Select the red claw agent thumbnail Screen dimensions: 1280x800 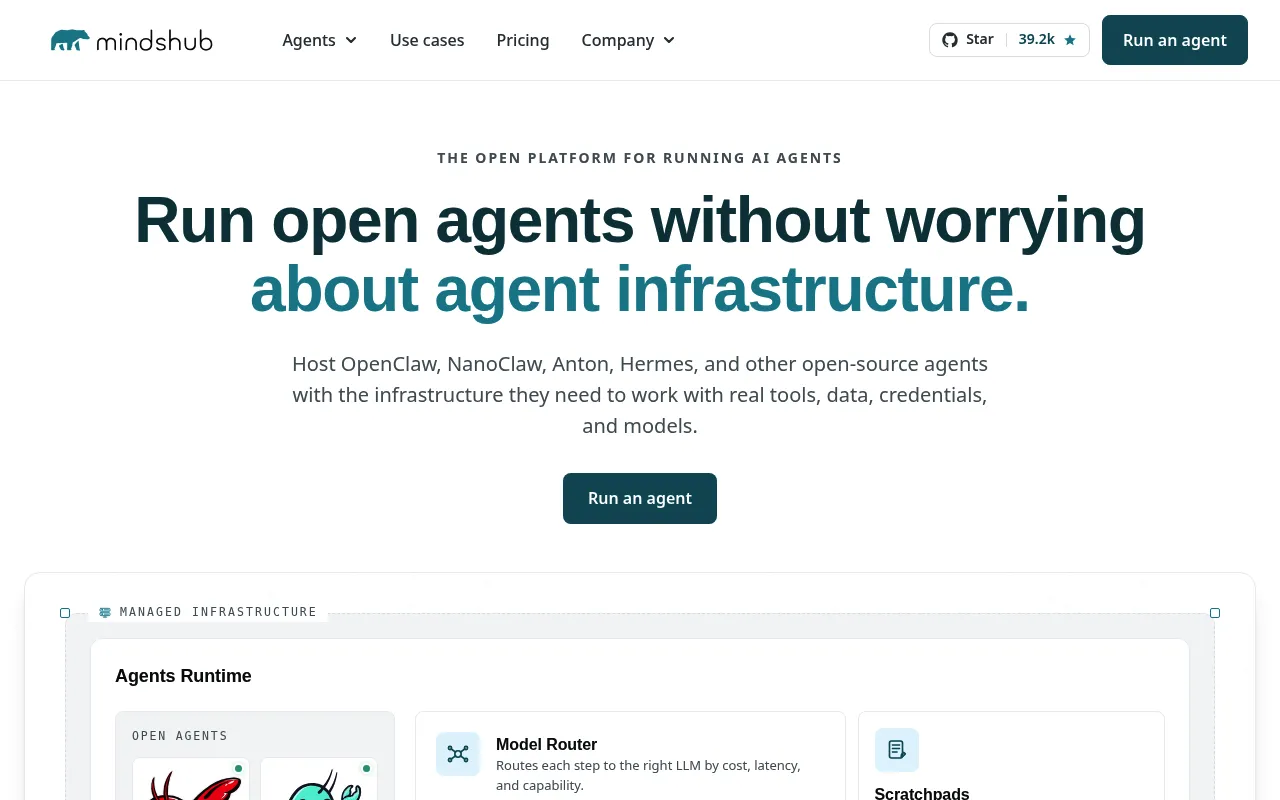coord(191,779)
